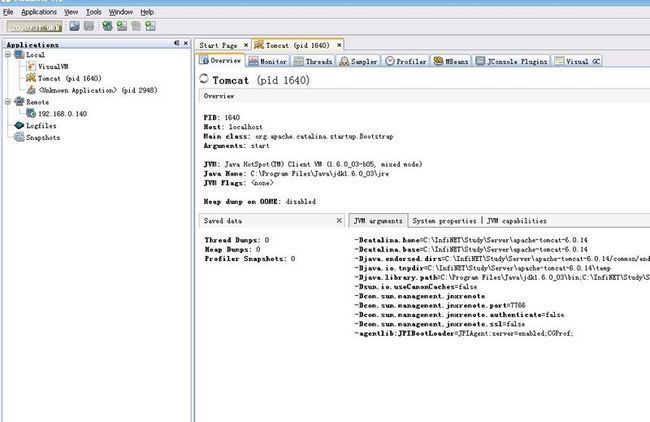Click the jmxremote.ssl=false argument line
The height and width of the screenshot is (422, 650).
click(439, 324)
